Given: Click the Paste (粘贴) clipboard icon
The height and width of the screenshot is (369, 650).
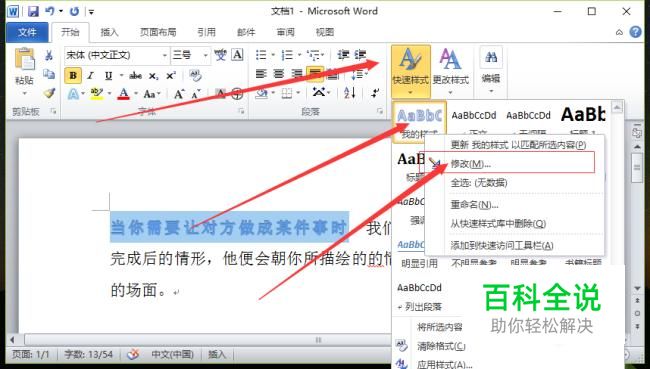Looking at the screenshot, I should coord(24,59).
